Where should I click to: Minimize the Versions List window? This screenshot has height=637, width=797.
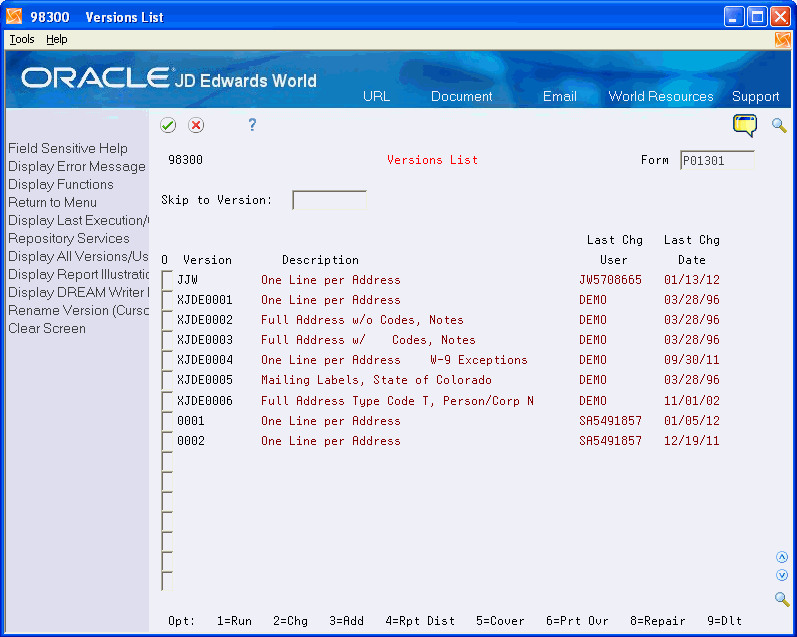pos(733,17)
